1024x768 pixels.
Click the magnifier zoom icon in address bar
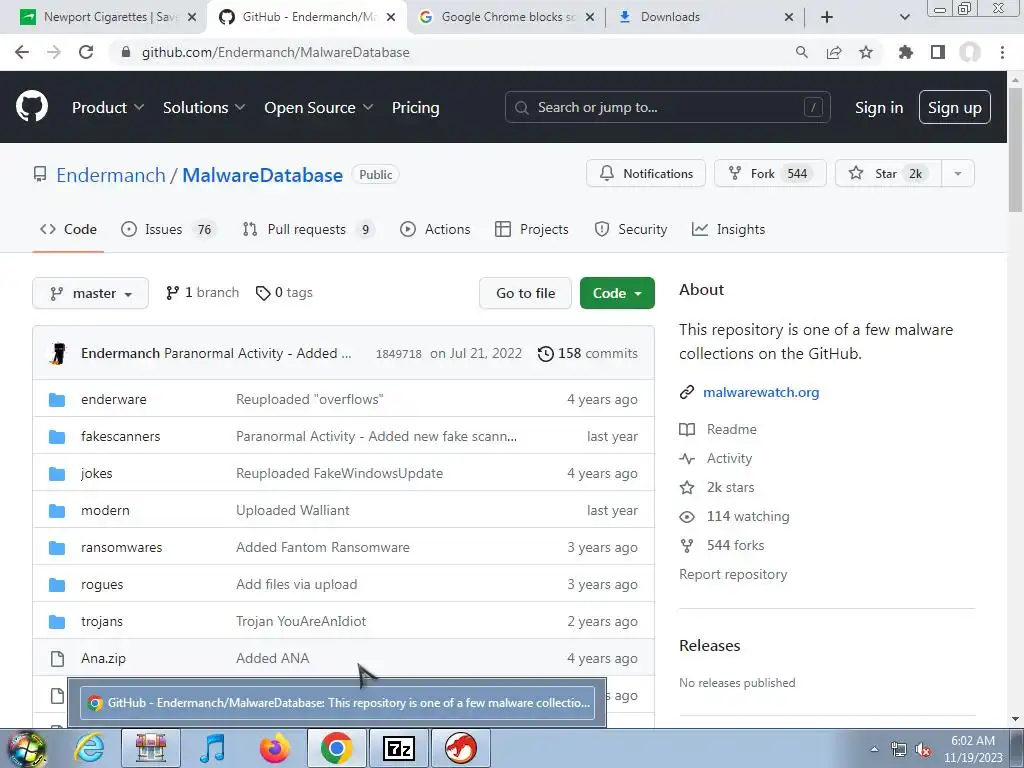pos(801,52)
